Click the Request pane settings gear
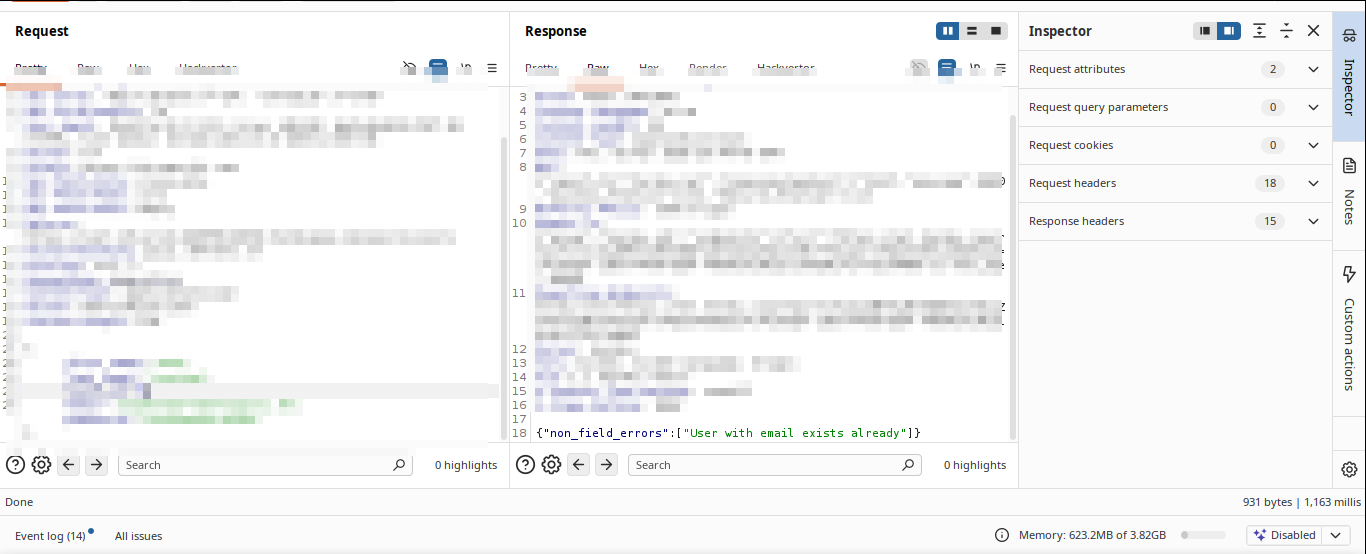Image resolution: width=1366 pixels, height=554 pixels. point(41,465)
